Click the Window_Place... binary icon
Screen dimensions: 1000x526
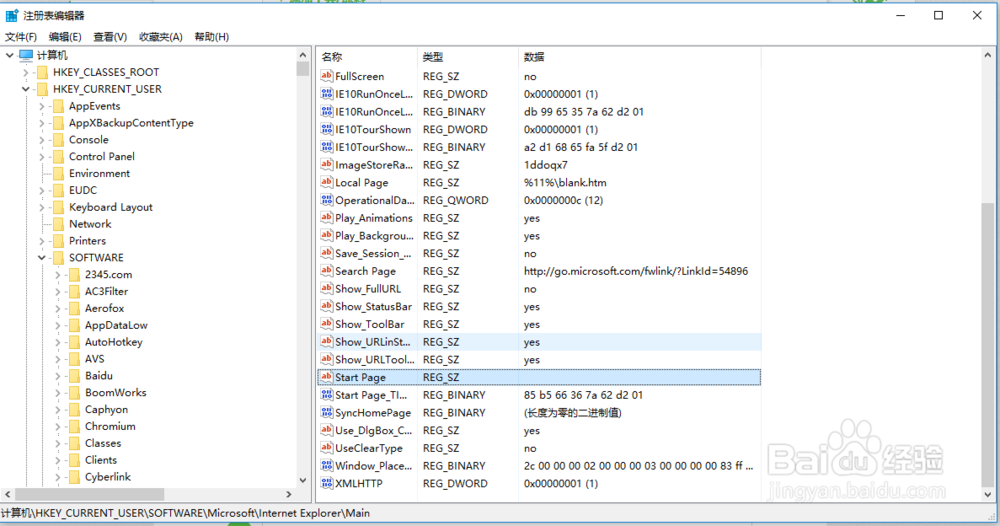pos(327,465)
